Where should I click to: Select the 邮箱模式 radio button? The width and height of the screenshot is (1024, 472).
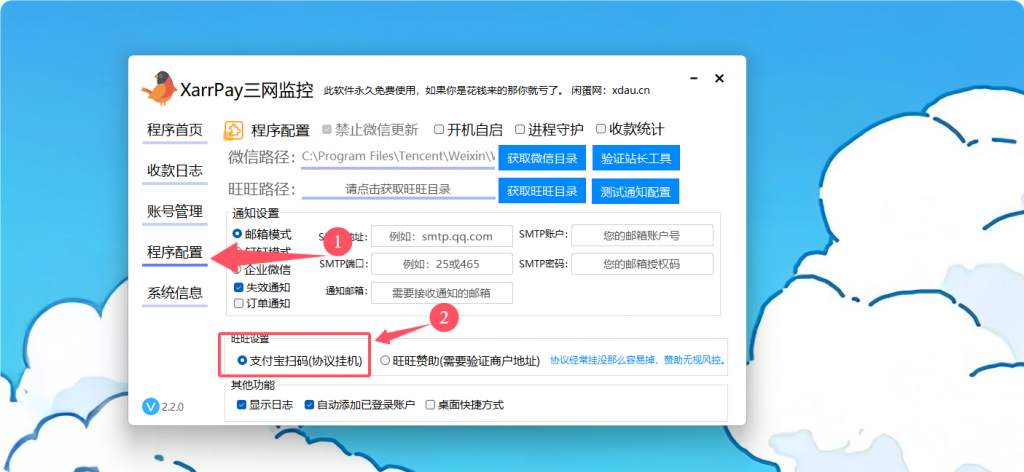click(x=237, y=233)
